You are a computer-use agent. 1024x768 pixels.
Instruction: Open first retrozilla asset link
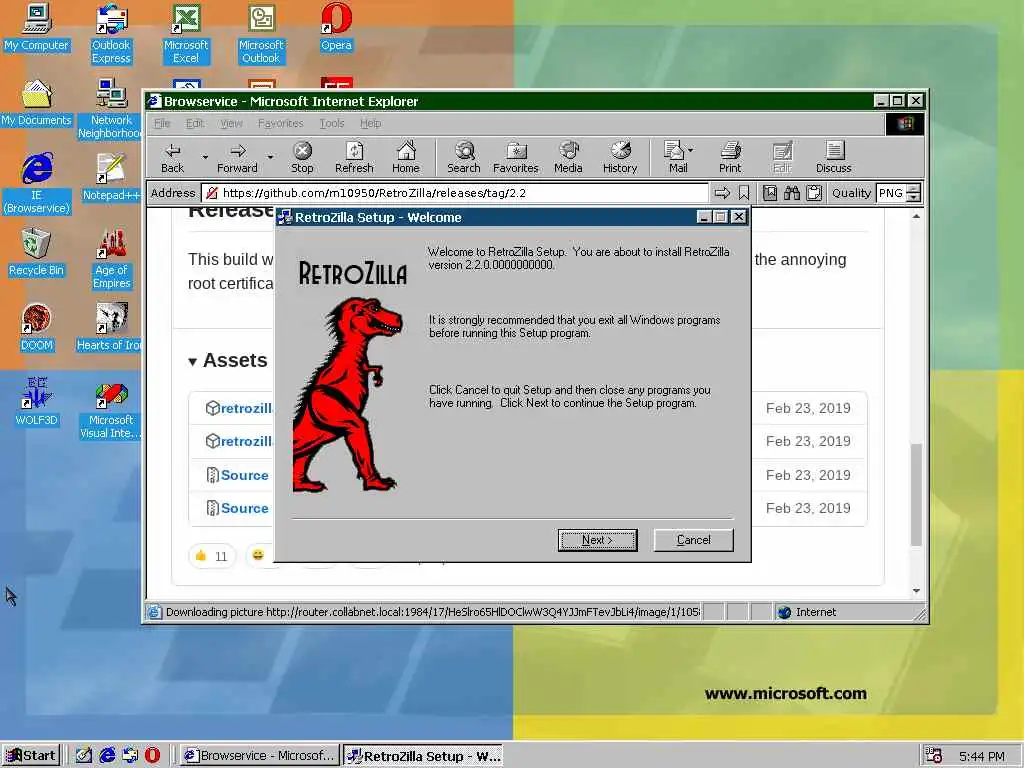[x=246, y=408]
